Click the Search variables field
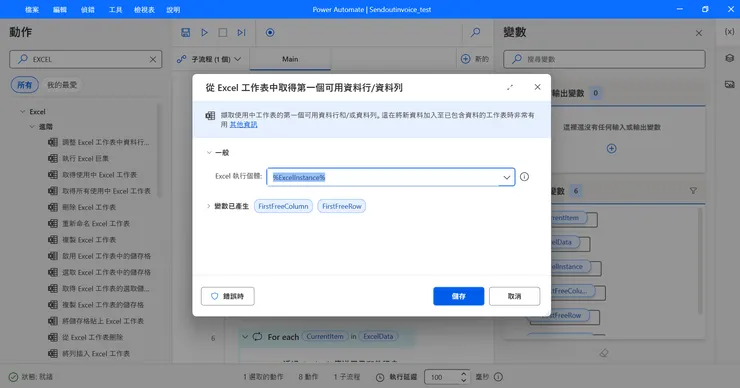The width and height of the screenshot is (740, 388). [605, 59]
